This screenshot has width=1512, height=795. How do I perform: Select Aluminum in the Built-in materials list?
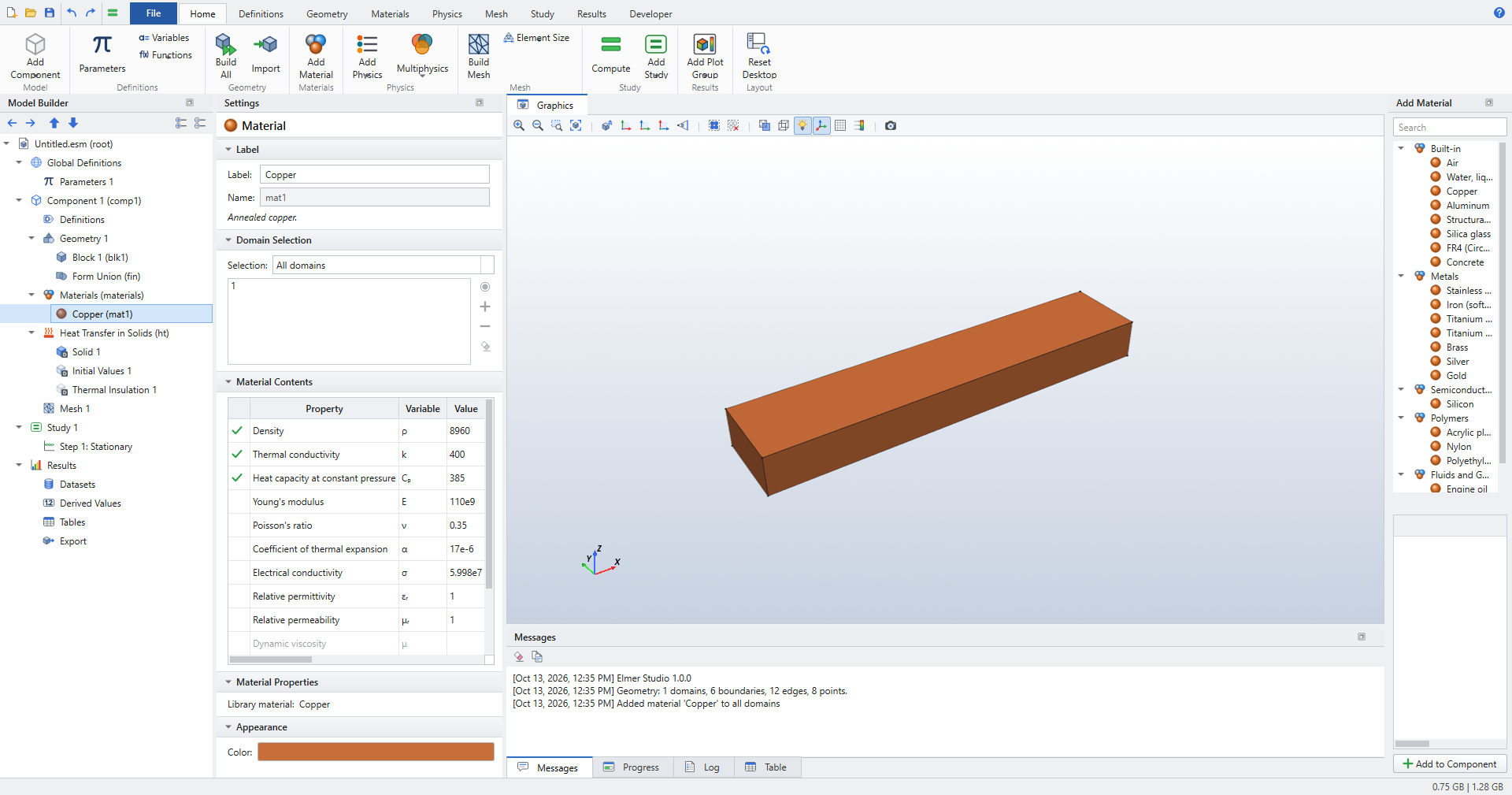tap(1467, 206)
